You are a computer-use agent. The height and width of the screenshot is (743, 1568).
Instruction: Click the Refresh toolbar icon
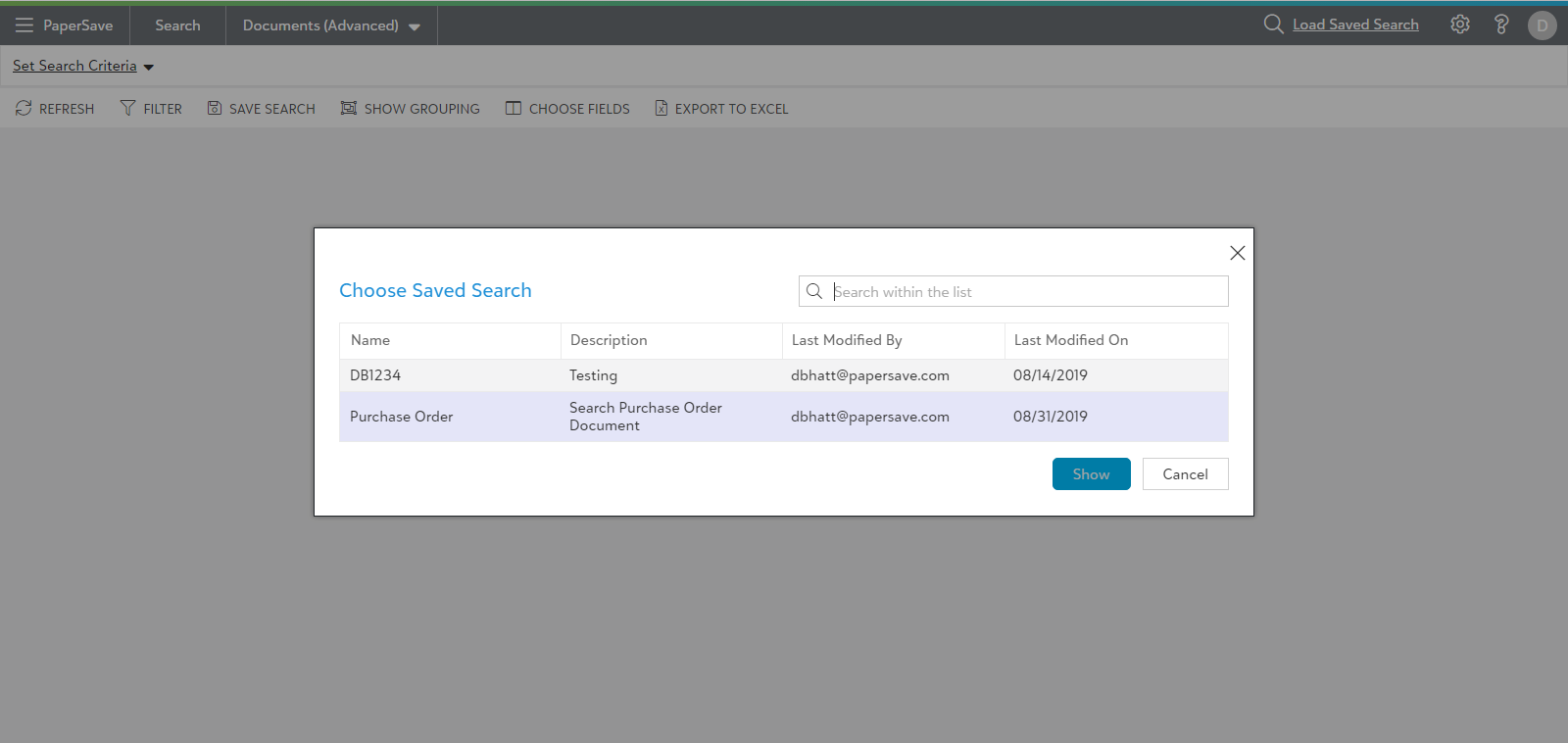coord(24,108)
